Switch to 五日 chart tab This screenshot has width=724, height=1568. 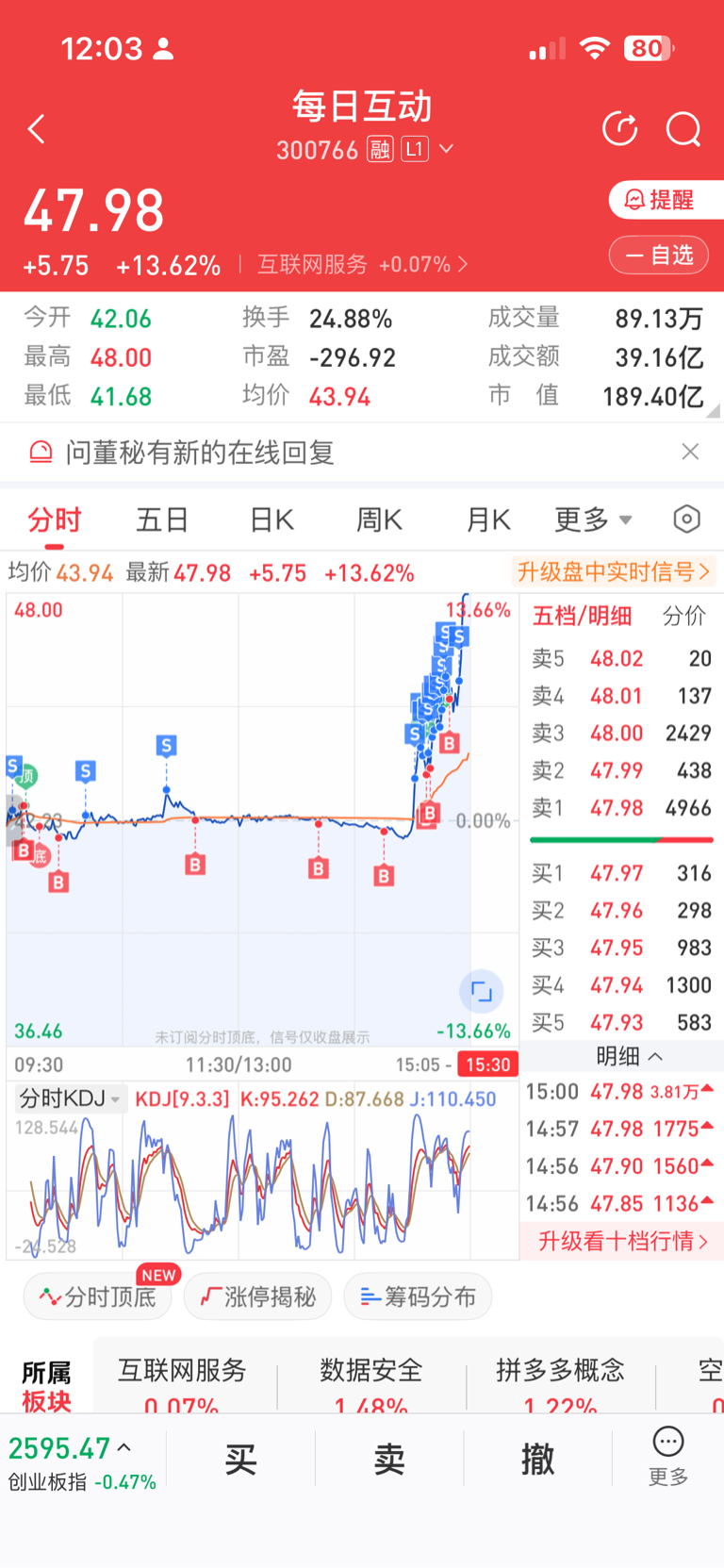[x=162, y=520]
